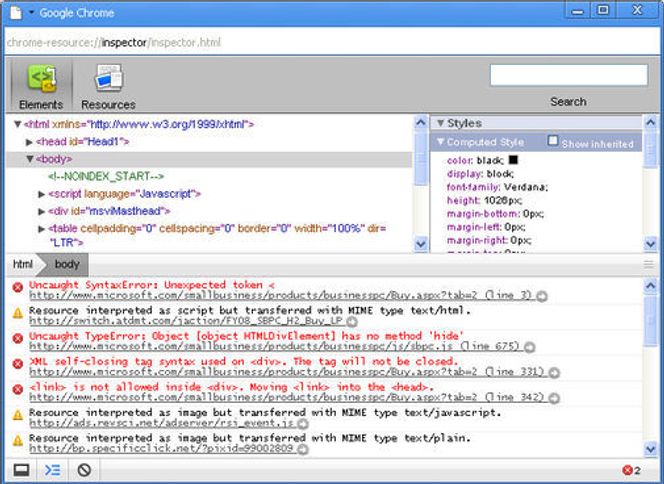Click Uncaught SyntaxError message text
664x484 pixels.
pyautogui.click(x=152, y=285)
